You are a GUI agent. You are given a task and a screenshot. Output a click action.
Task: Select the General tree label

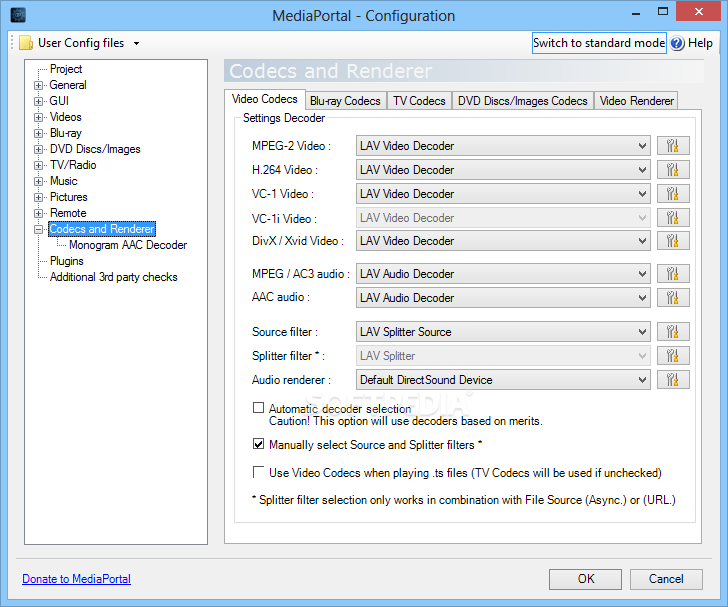pos(68,85)
